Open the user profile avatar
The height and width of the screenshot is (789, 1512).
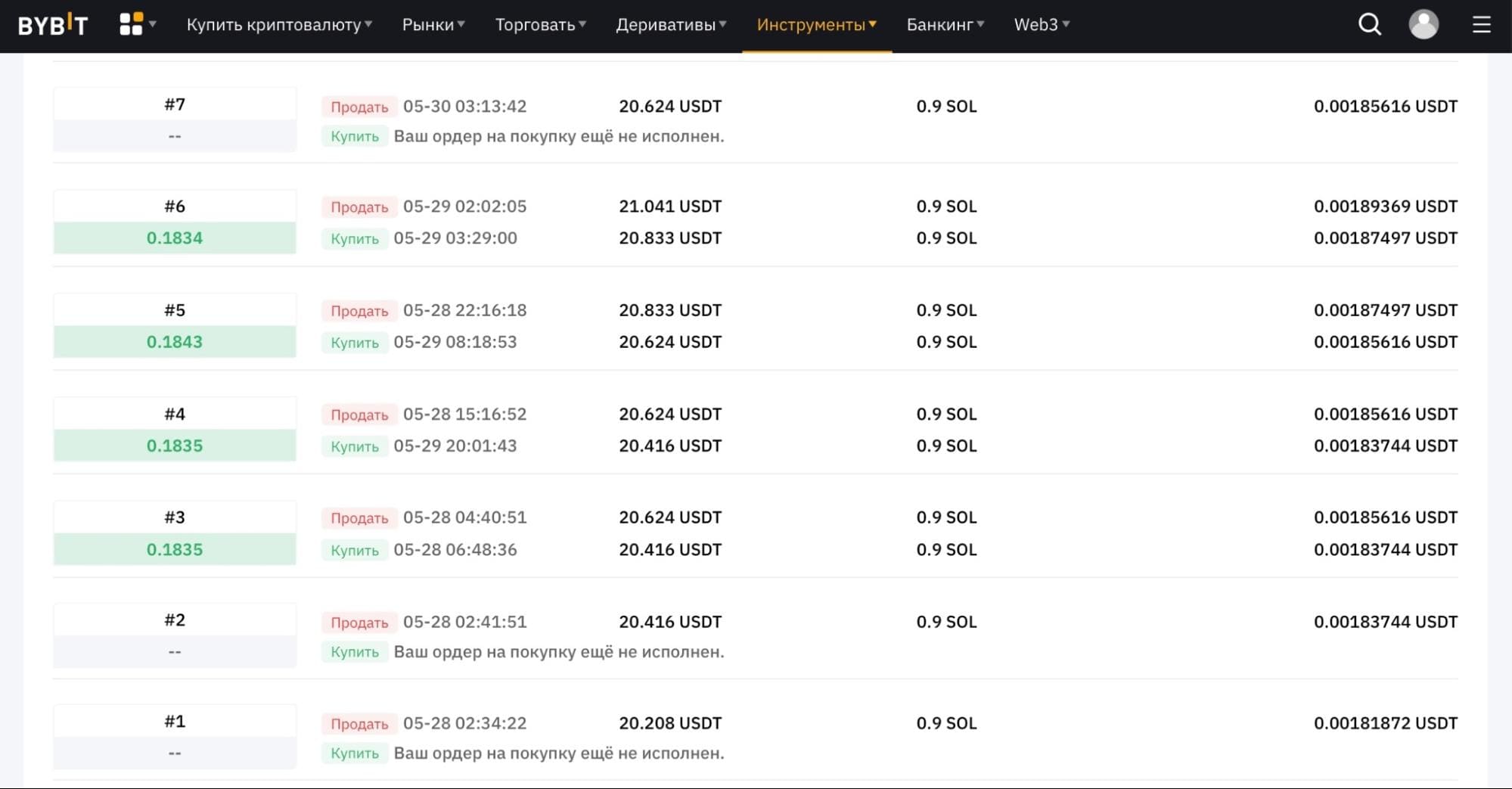pyautogui.click(x=1424, y=25)
